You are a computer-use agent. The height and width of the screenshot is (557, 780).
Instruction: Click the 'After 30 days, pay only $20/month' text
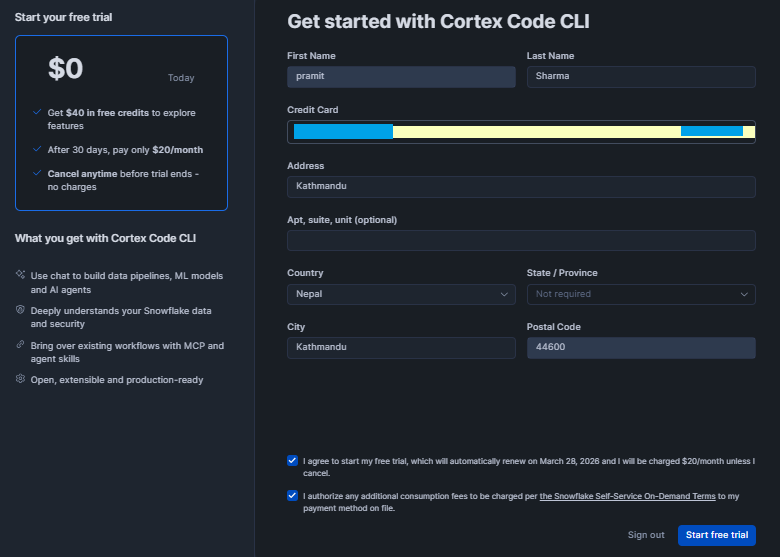pos(125,150)
